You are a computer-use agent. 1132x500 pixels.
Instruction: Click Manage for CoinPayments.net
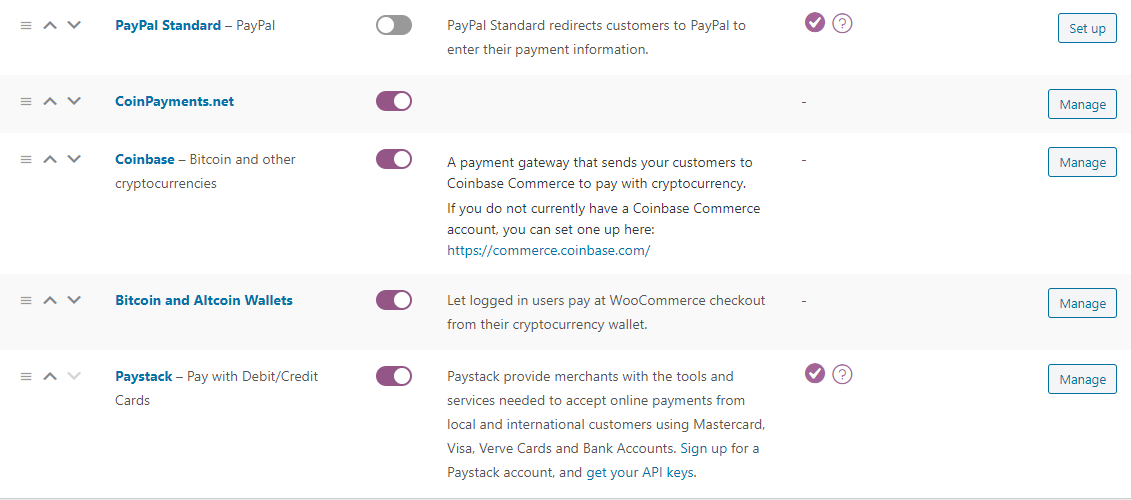(x=1082, y=105)
